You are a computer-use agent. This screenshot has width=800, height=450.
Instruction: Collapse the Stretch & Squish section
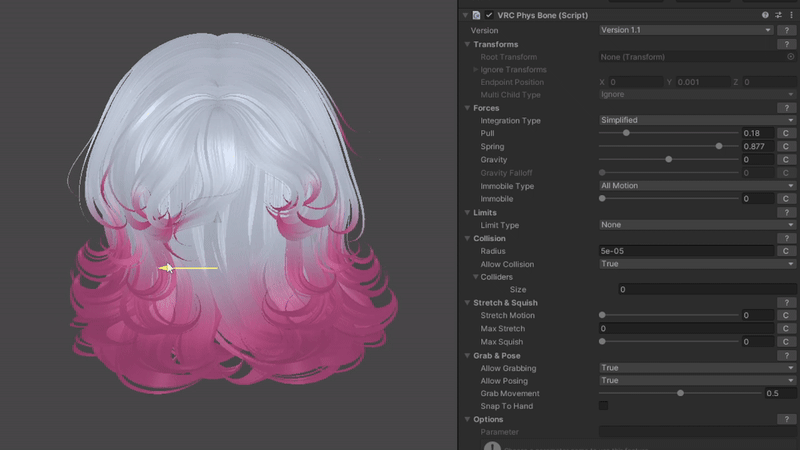click(466, 303)
